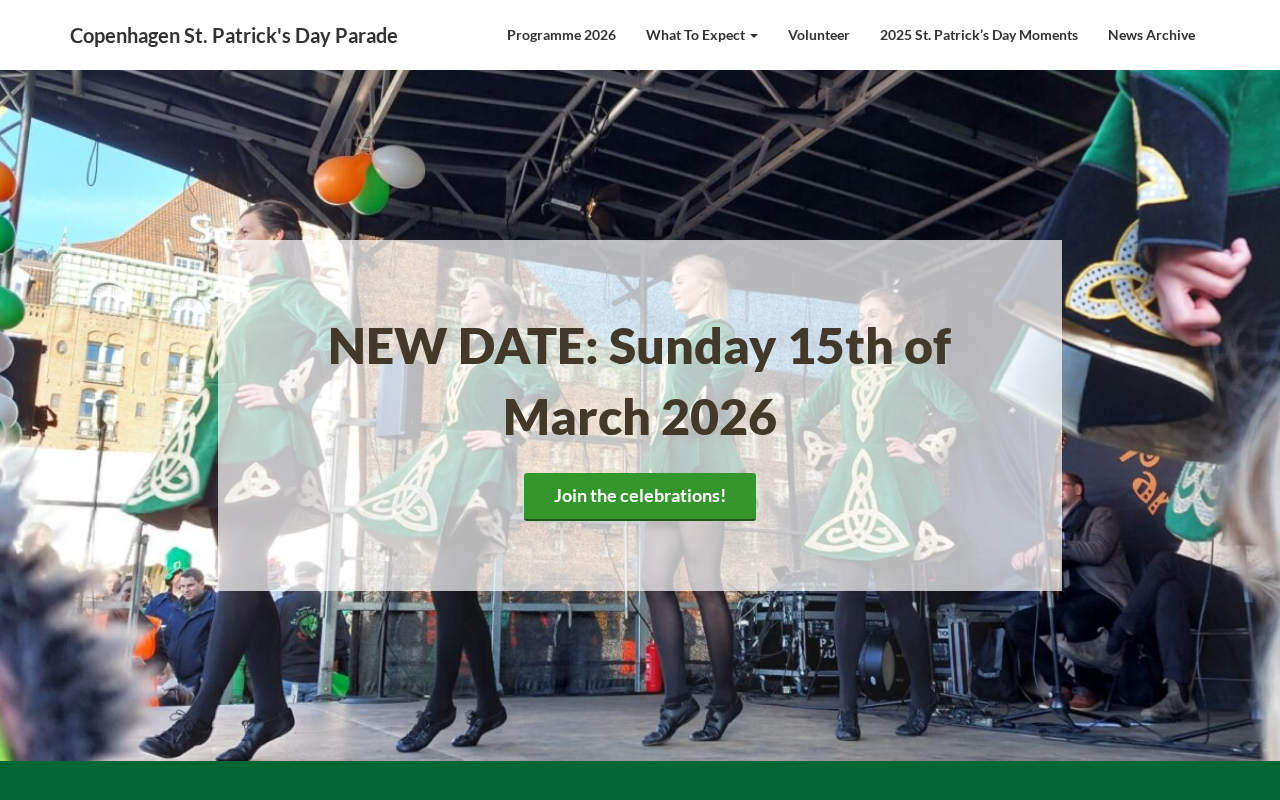Visit the Volunteer page

pyautogui.click(x=818, y=35)
